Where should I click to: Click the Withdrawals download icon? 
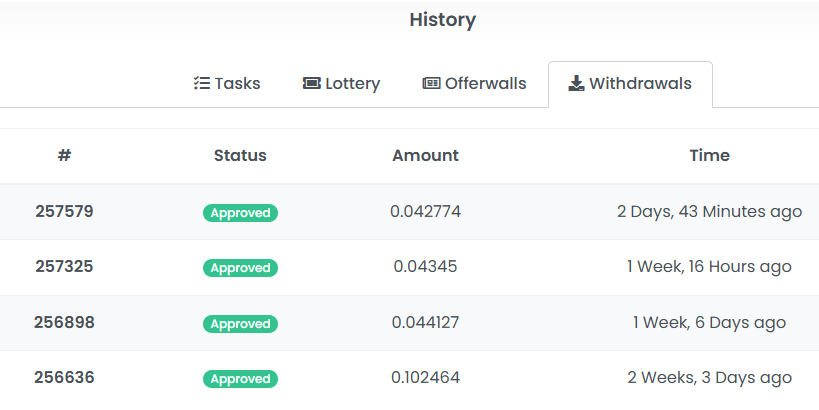(x=576, y=83)
